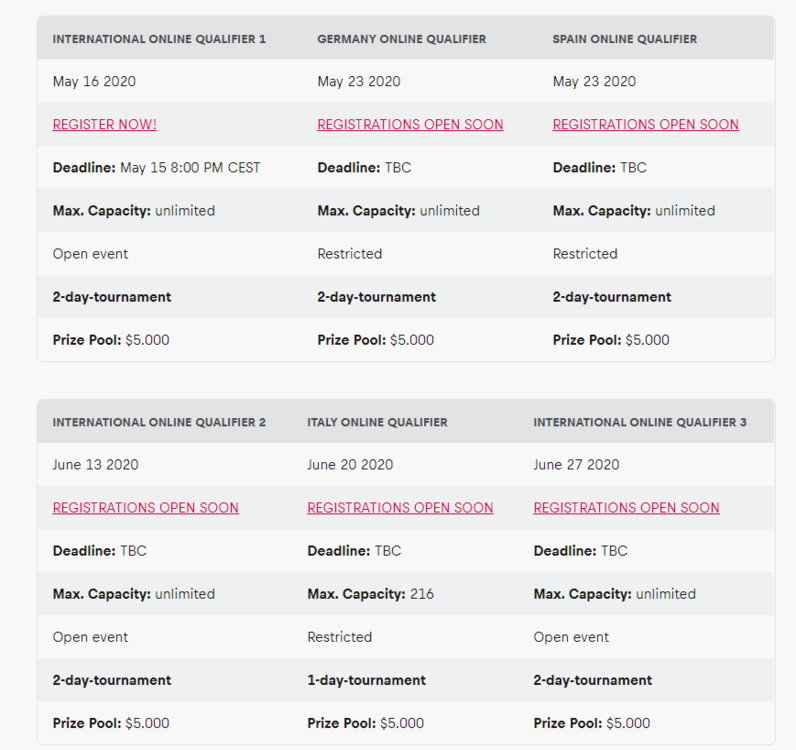The image size is (796, 750).
Task: Select the June 13 2020 date
Action: click(96, 465)
